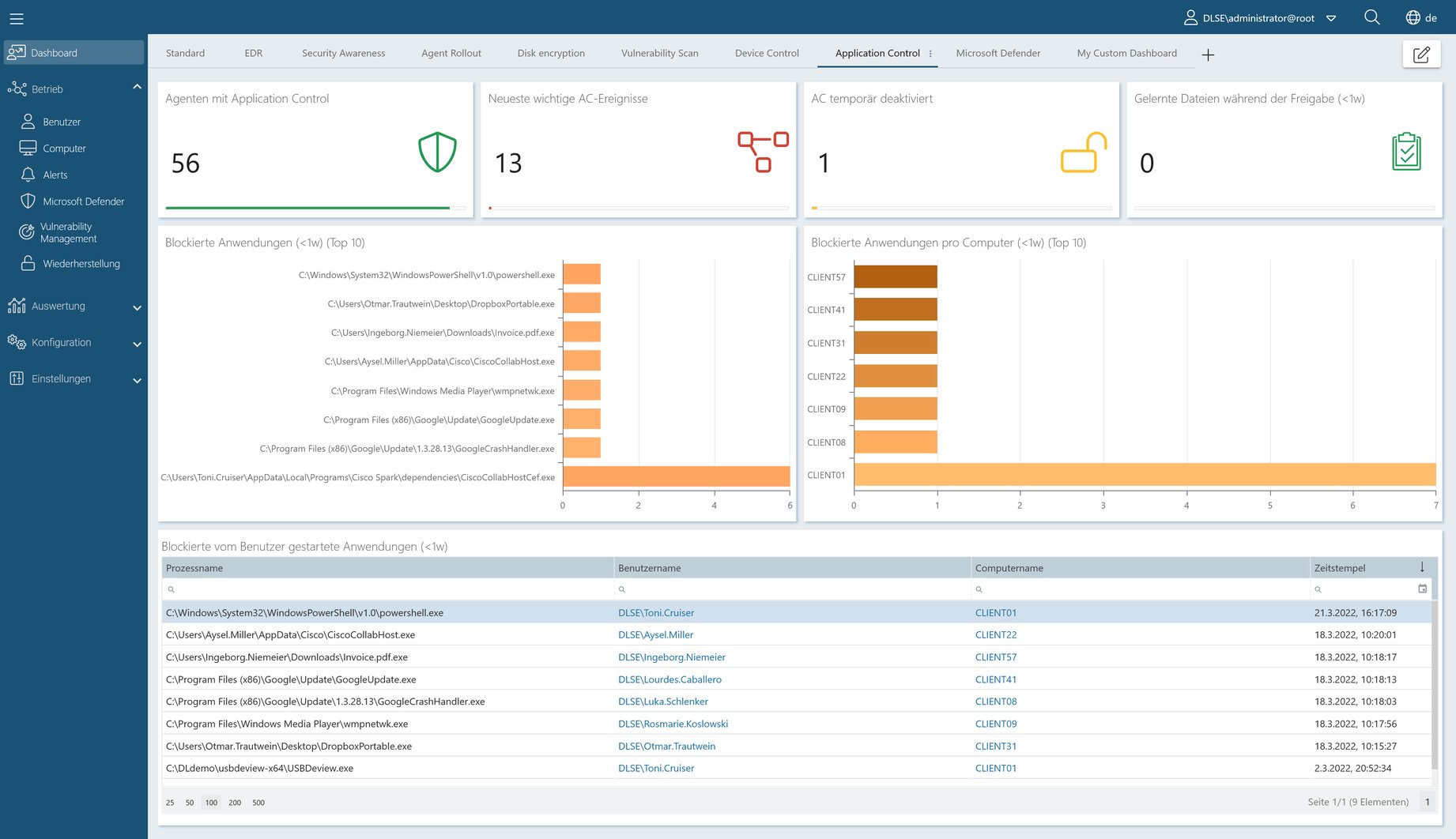Switch to the Disk encryption tab

click(x=551, y=53)
